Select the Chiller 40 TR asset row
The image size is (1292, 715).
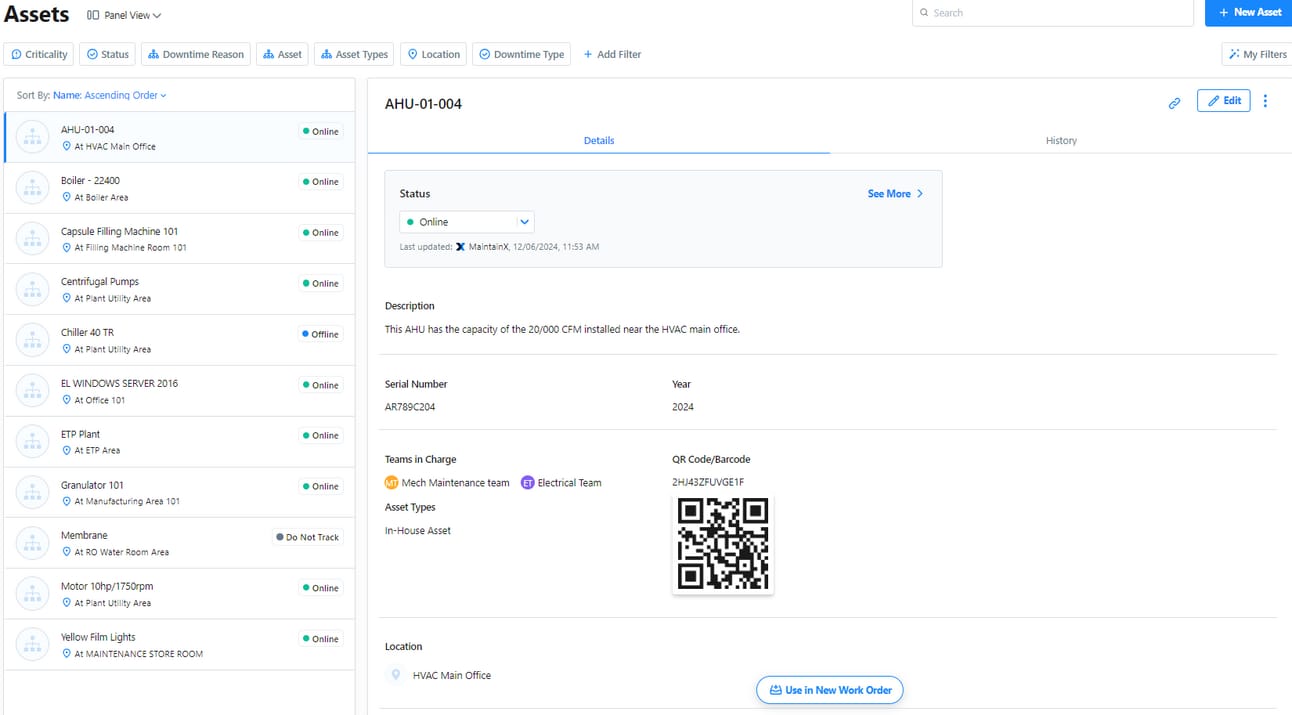[x=179, y=341]
